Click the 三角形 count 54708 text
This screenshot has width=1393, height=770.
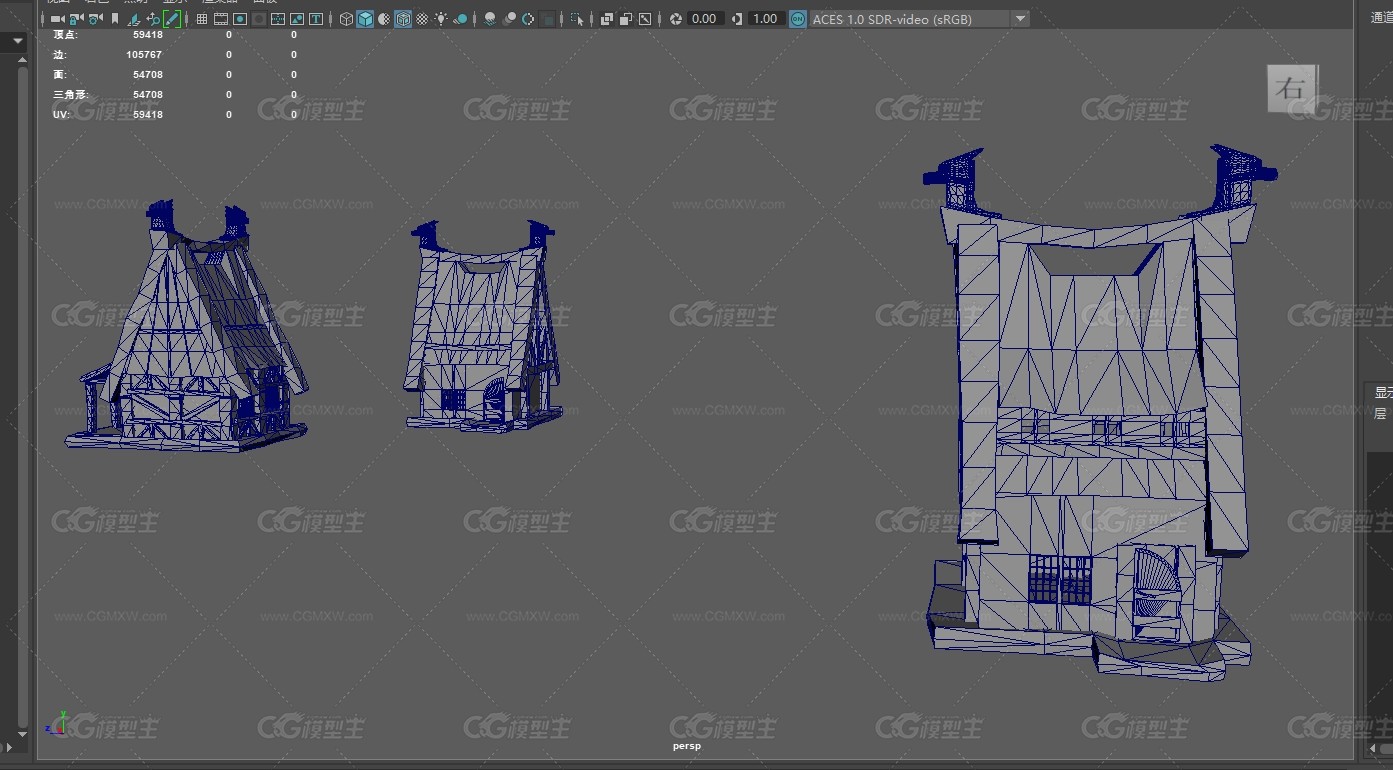click(x=147, y=95)
